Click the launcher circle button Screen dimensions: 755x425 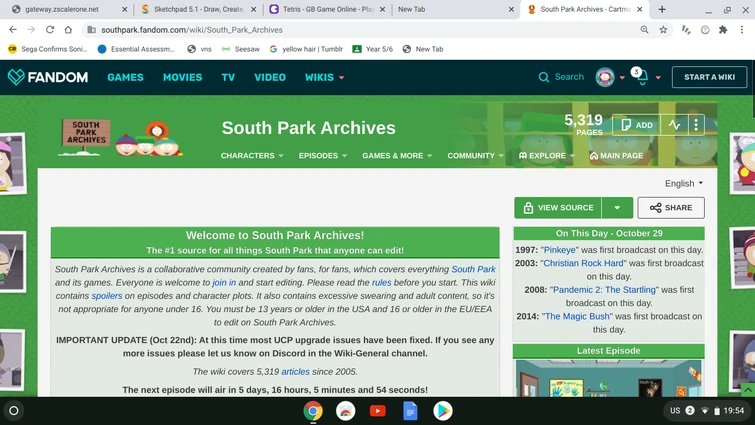[14, 411]
